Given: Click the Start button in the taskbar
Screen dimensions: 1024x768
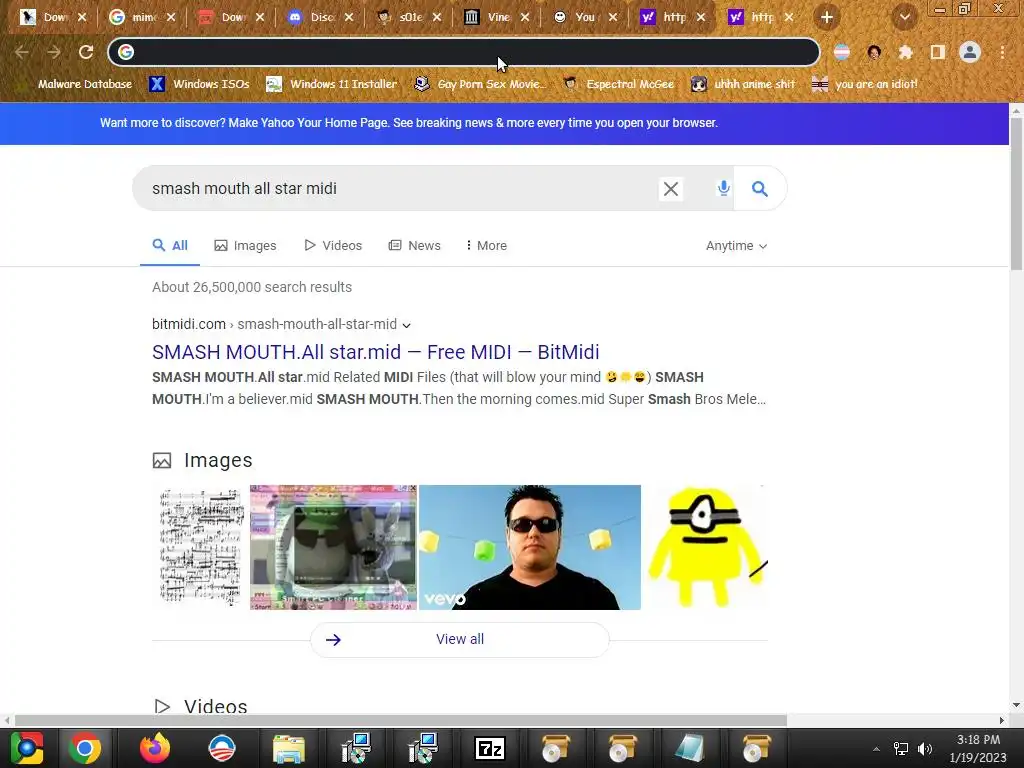Looking at the screenshot, I should coord(26,748).
